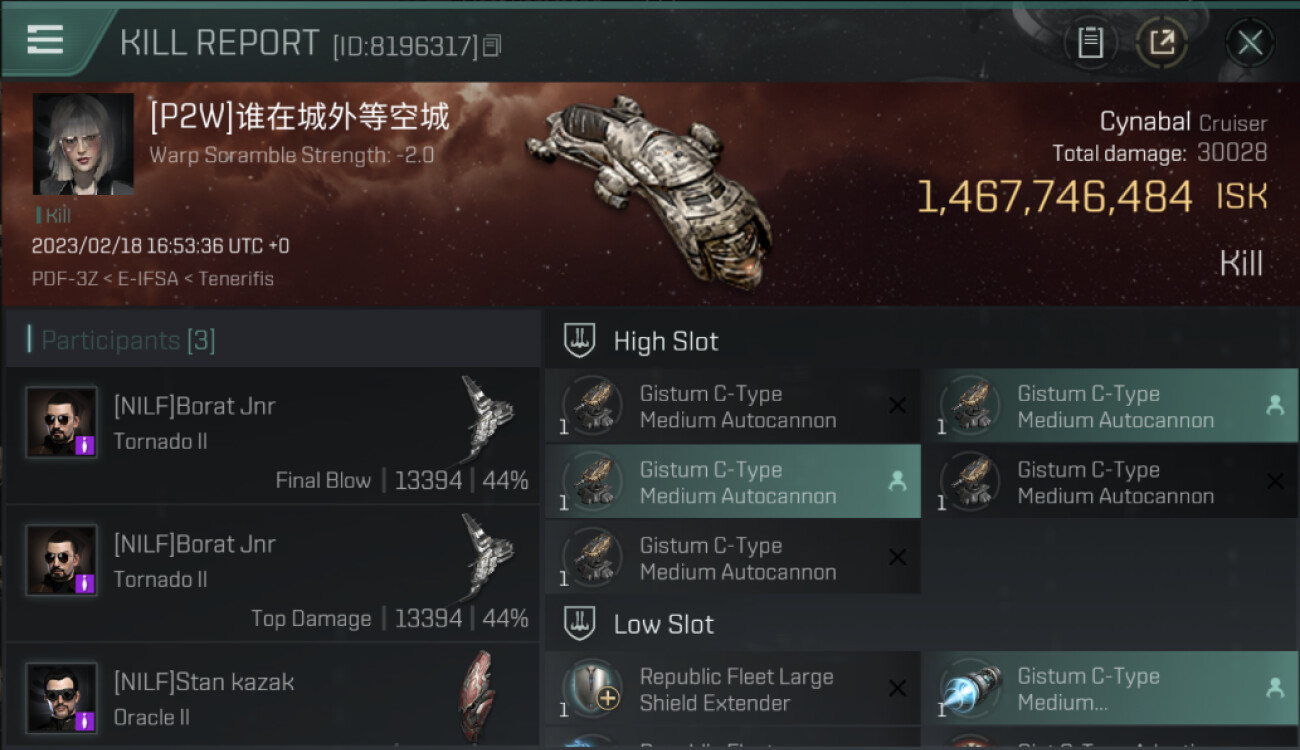Open Stan kazak portrait
Screen dimensions: 1300x750
62,698
